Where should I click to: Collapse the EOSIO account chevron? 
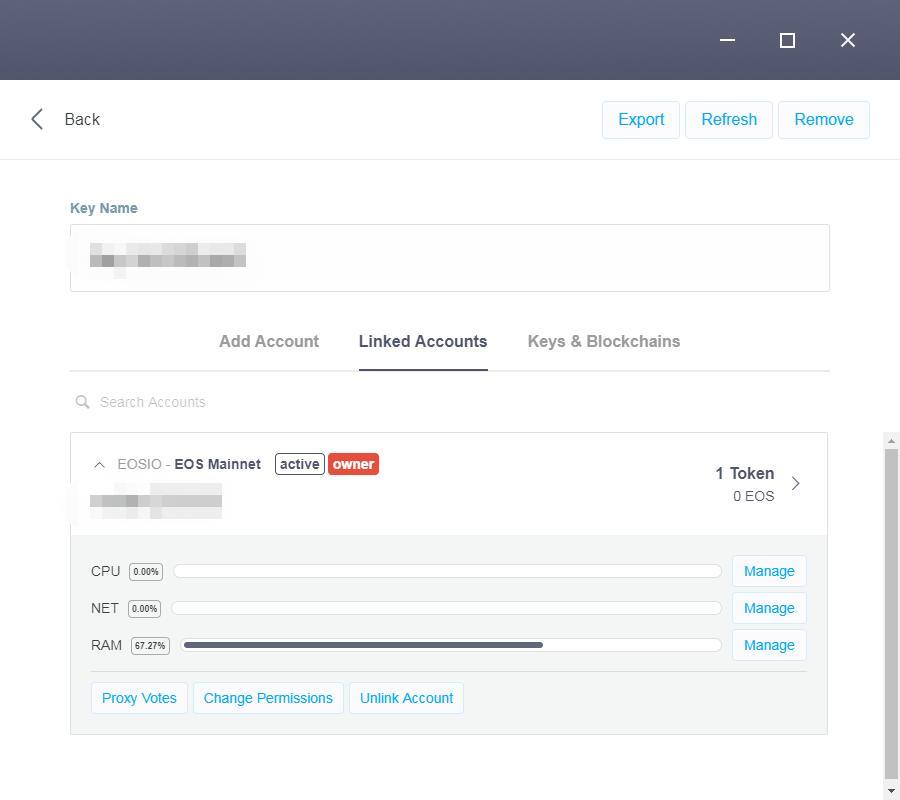99,464
